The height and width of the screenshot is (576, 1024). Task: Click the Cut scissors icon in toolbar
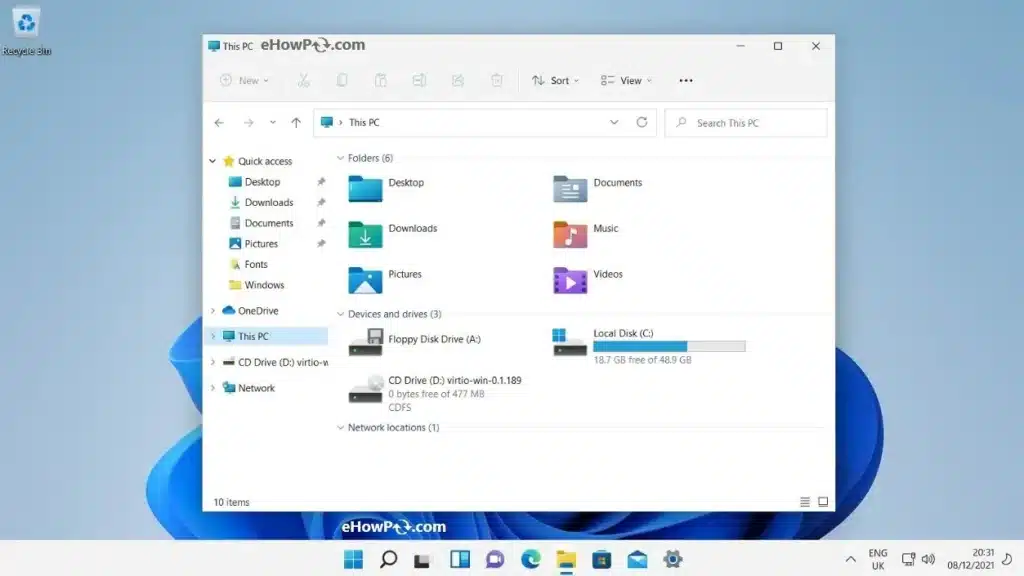303,80
